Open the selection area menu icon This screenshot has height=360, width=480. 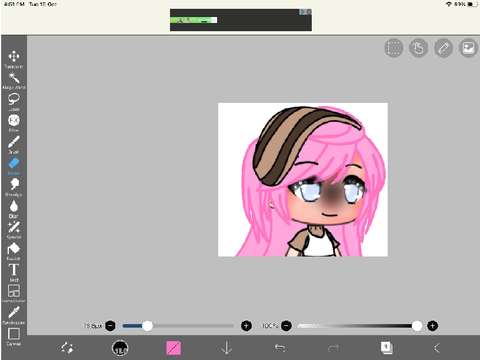point(394,48)
